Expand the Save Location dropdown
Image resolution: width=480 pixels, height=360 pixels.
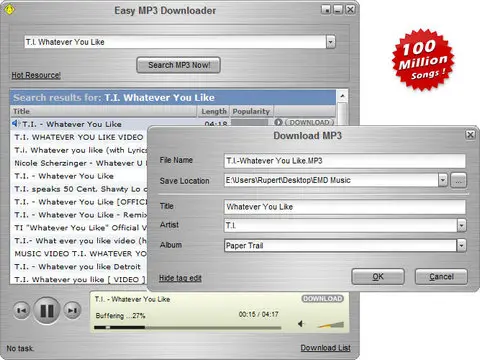(x=442, y=180)
